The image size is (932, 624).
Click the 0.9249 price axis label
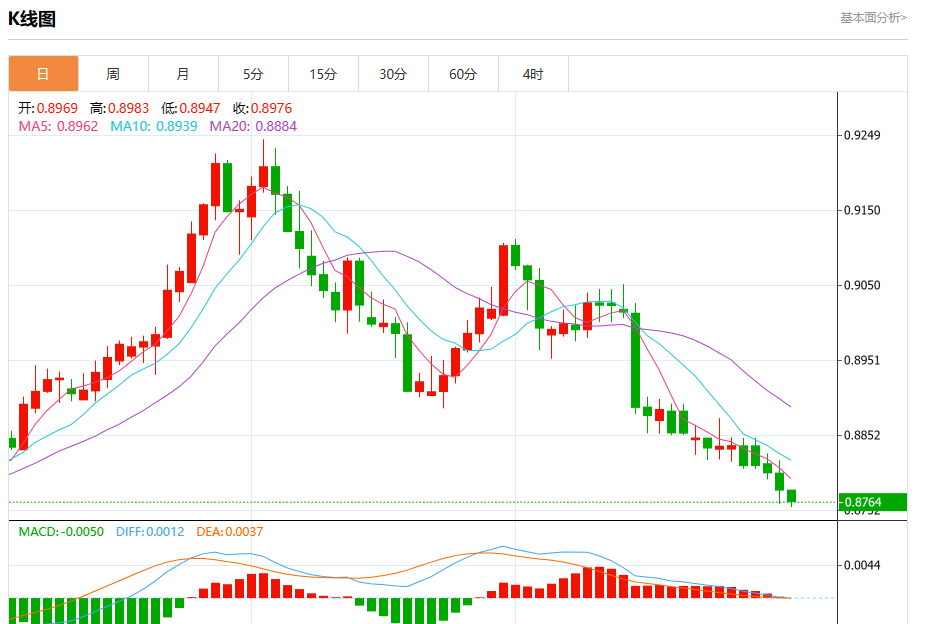click(x=862, y=135)
